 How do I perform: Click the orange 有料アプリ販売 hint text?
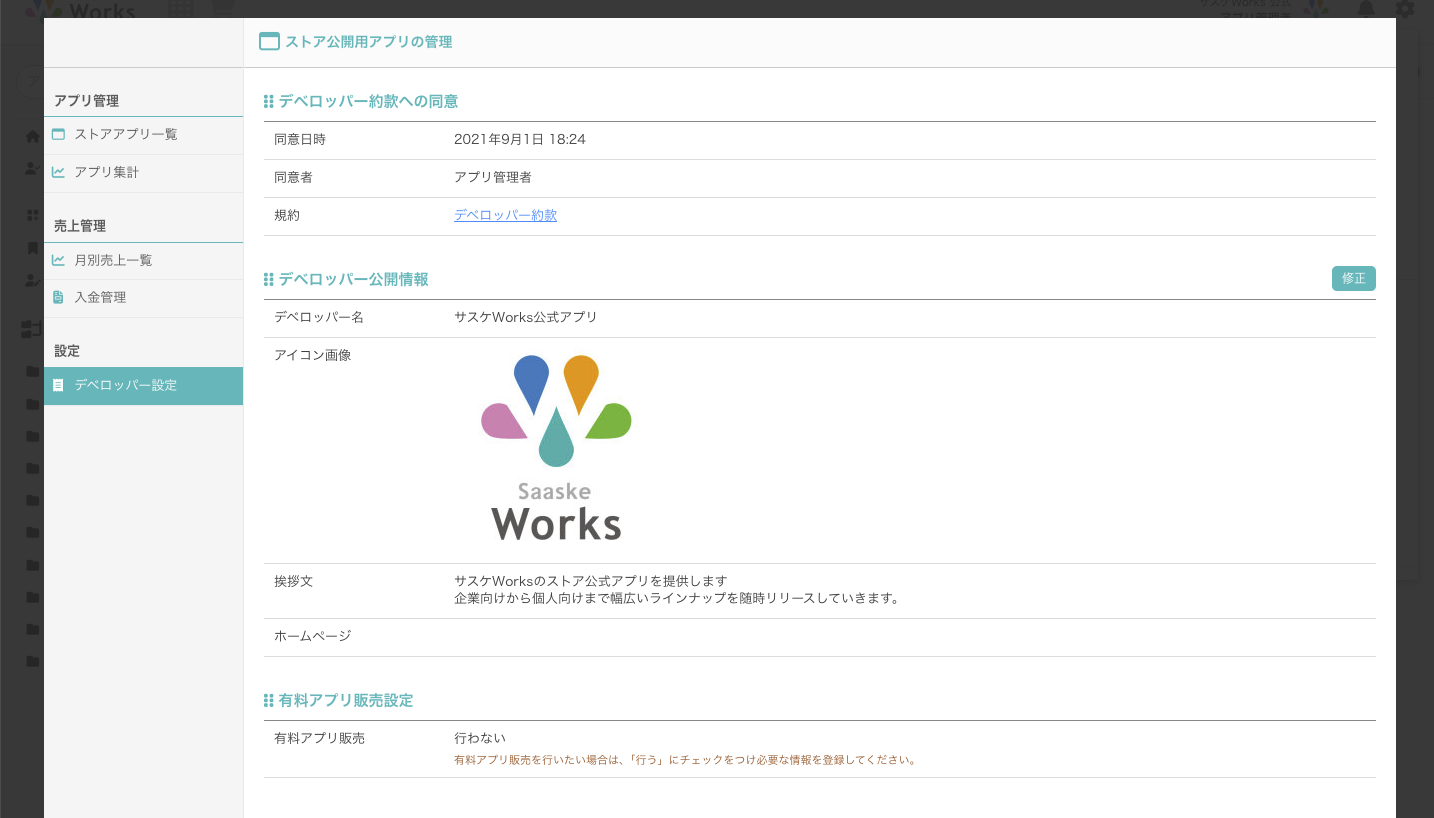pyautogui.click(x=685, y=760)
